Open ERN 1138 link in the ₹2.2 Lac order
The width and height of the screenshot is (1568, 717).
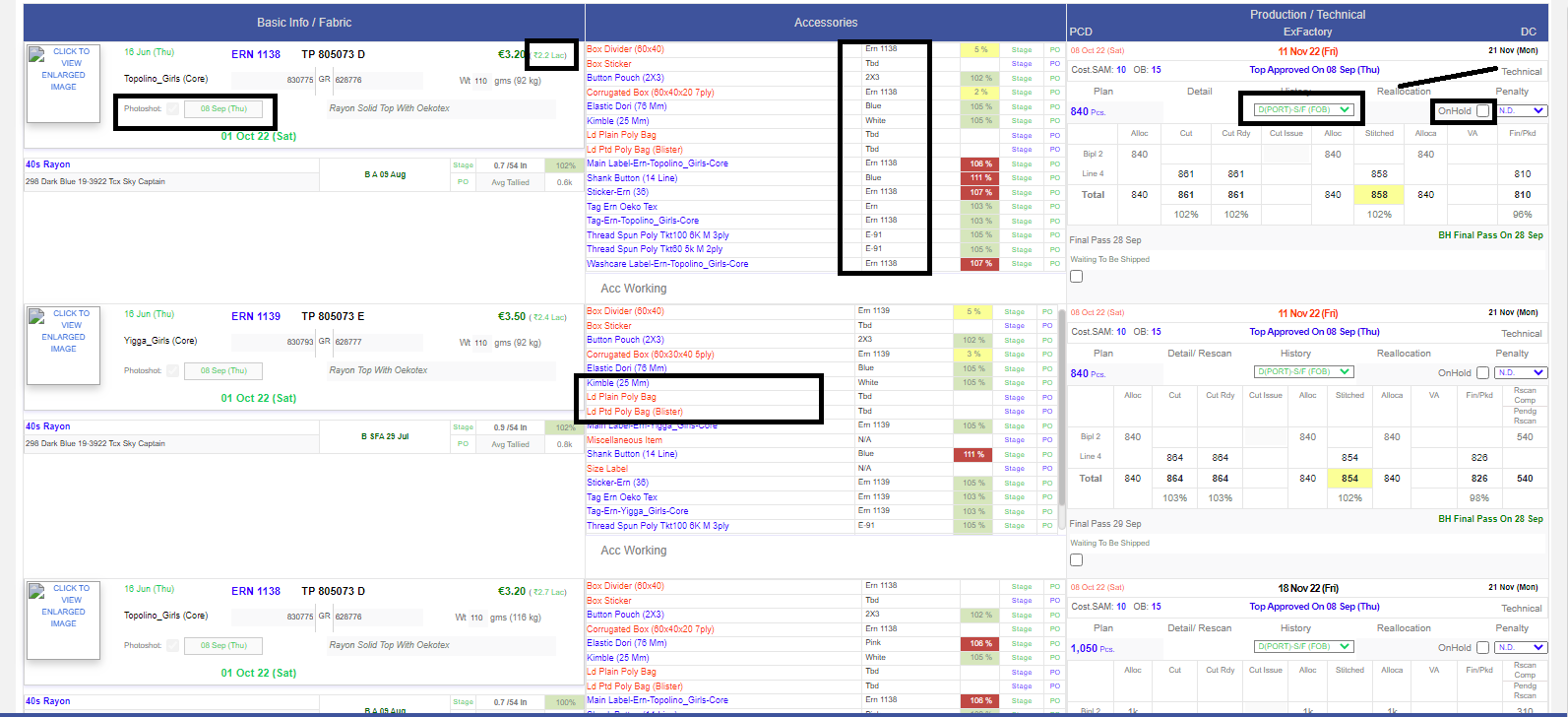tap(256, 54)
